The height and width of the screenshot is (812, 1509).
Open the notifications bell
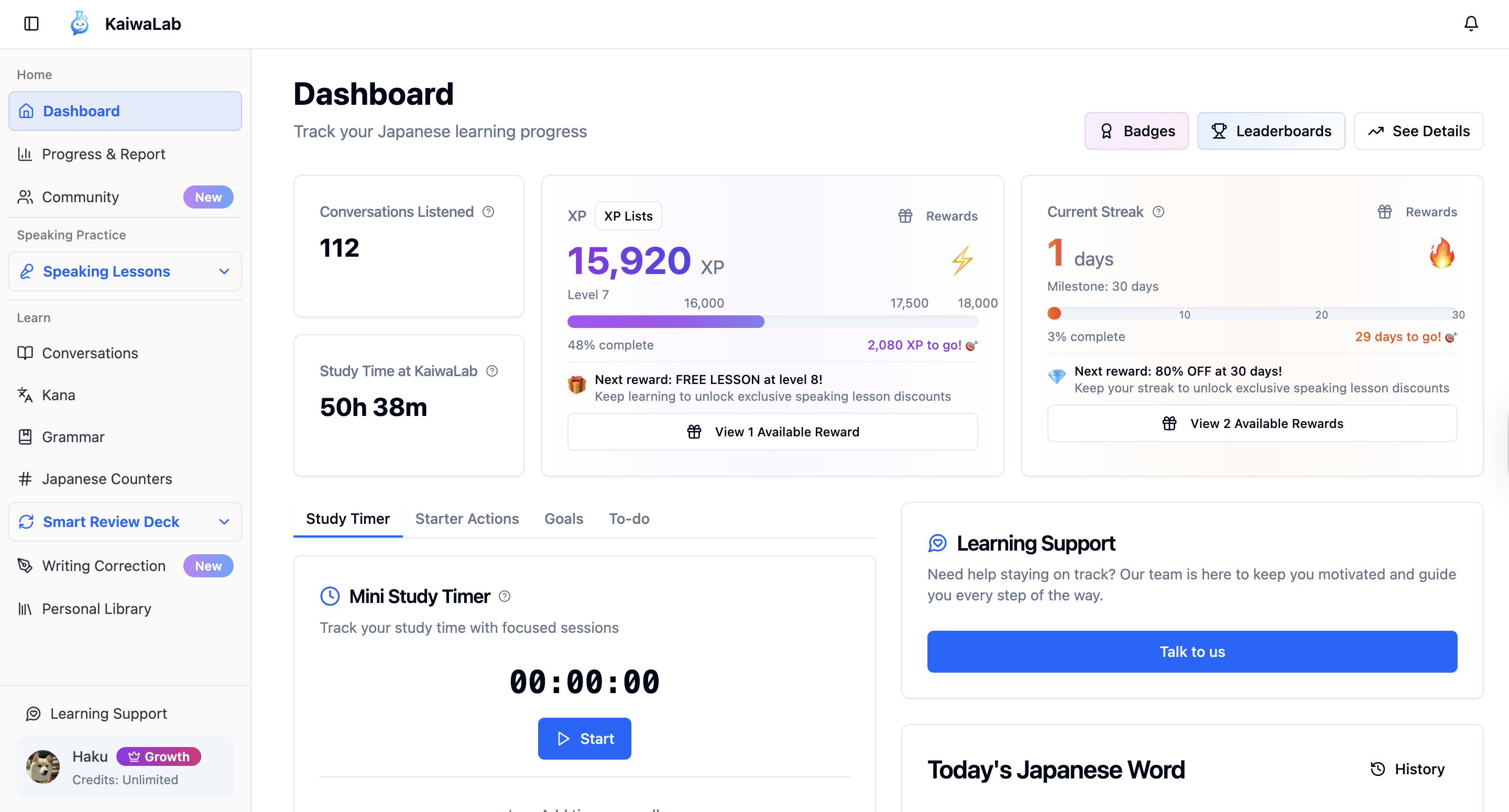pos(1470,24)
